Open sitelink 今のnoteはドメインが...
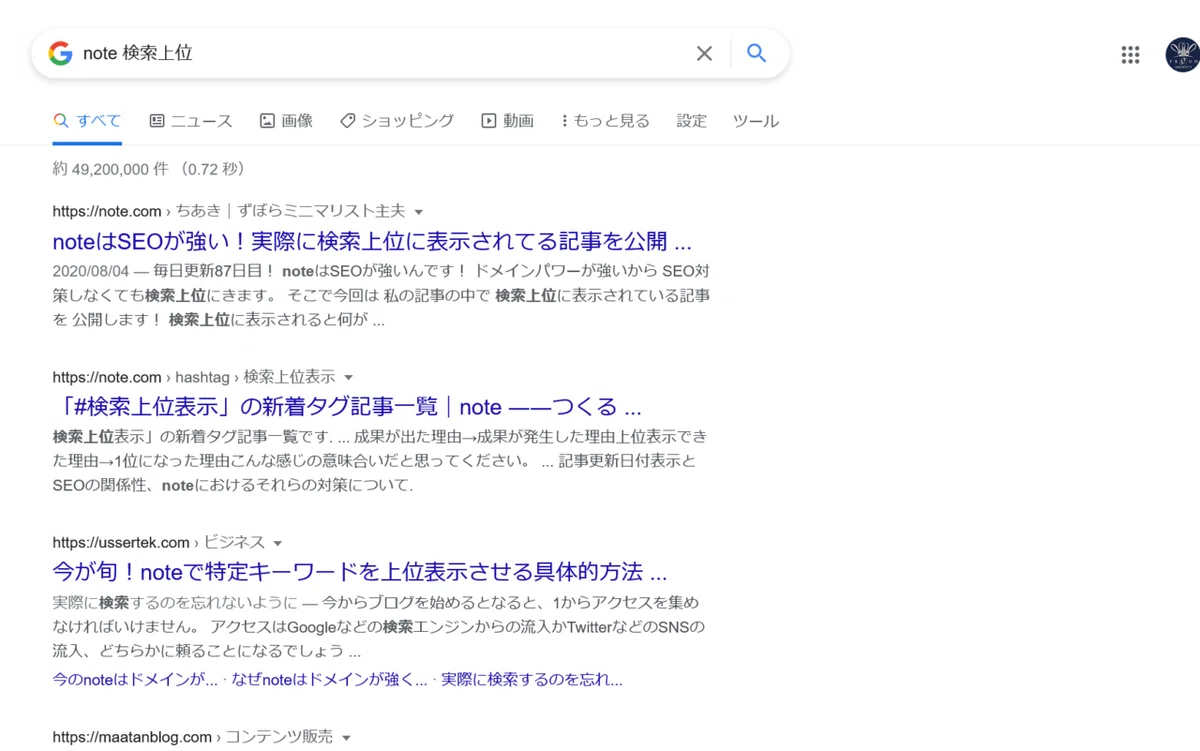Image resolution: width=1200 pixels, height=751 pixels. point(135,679)
